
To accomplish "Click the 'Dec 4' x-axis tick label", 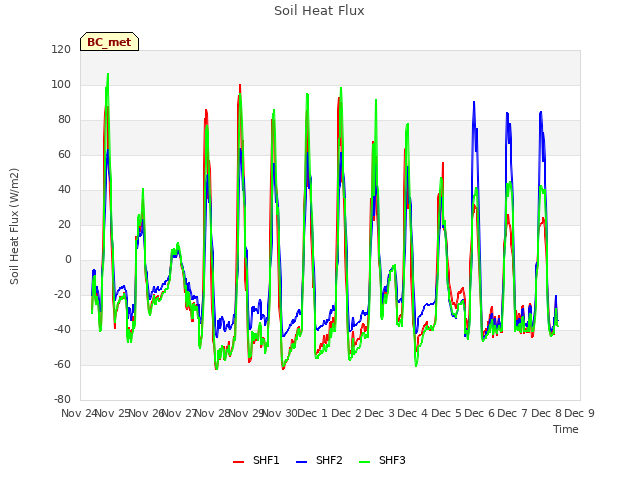I will point(413,413).
